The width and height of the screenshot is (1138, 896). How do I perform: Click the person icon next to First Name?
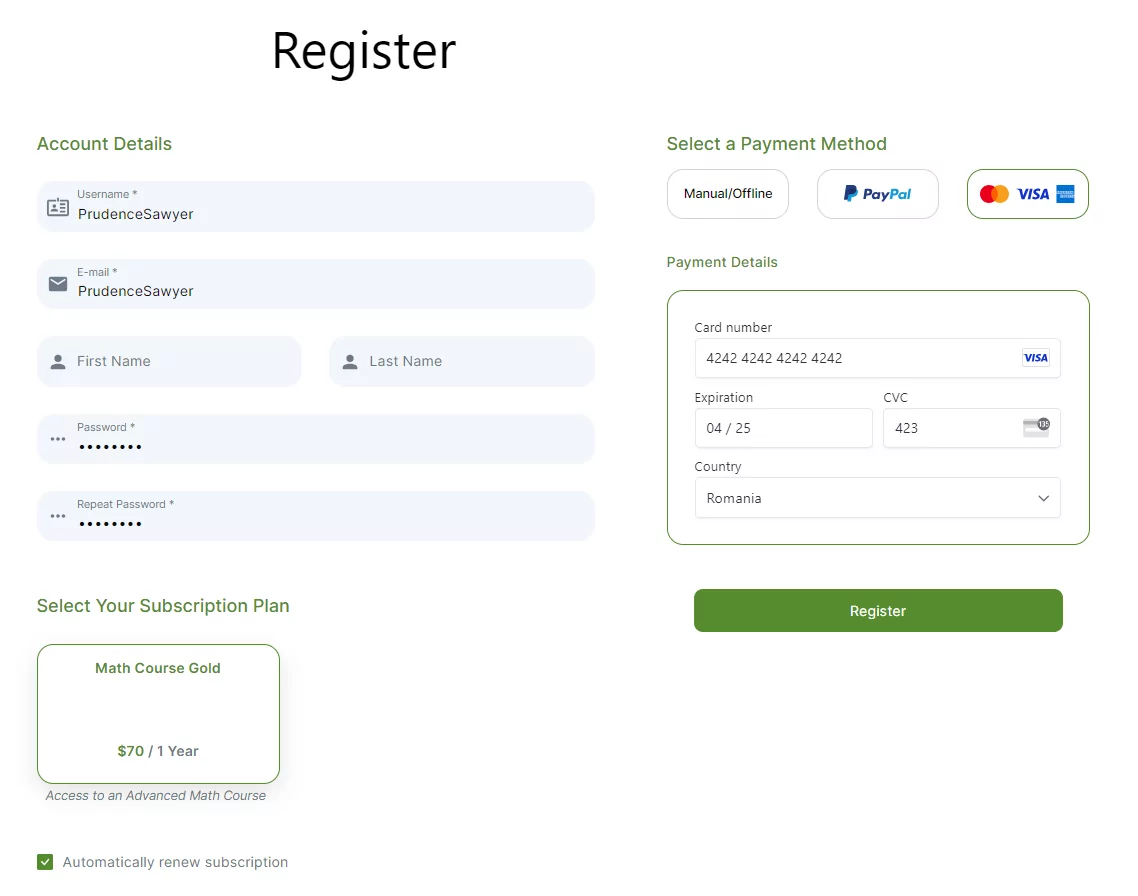(x=58, y=361)
